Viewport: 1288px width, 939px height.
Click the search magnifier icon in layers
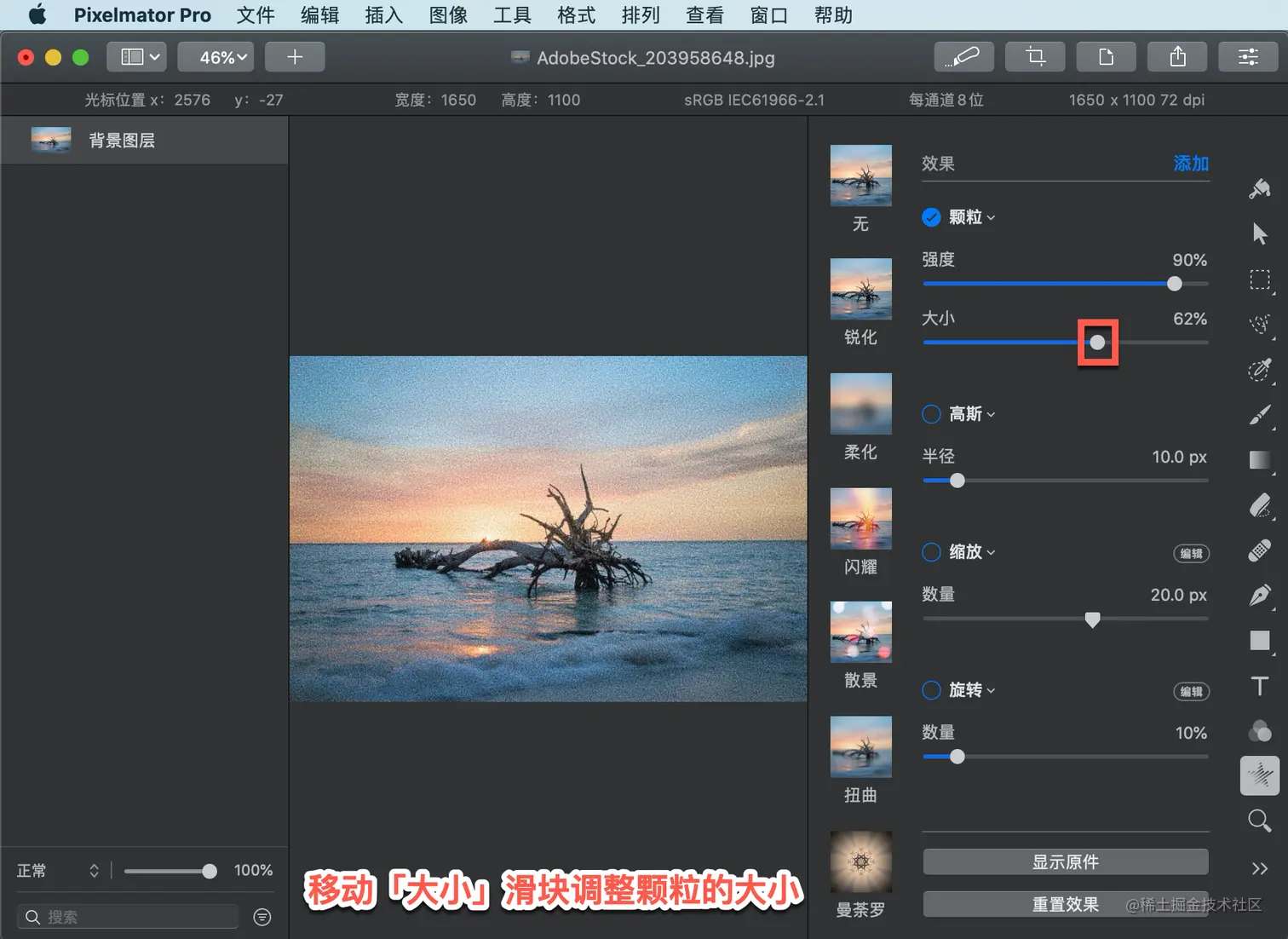33,917
